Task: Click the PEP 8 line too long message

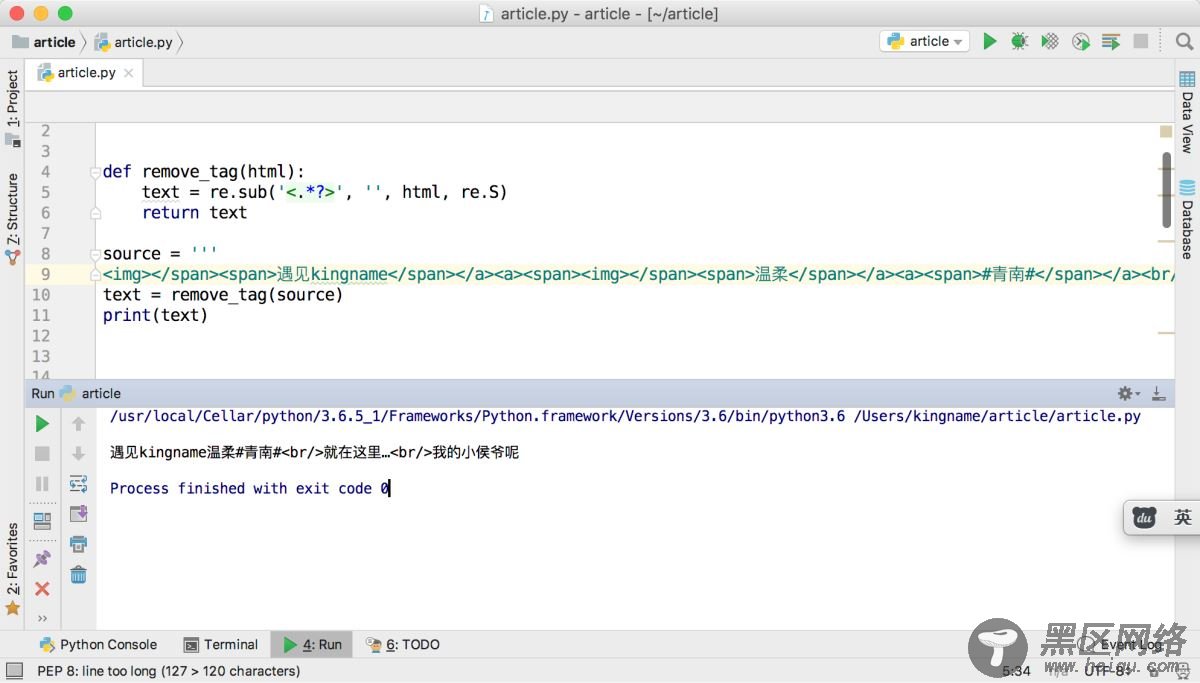Action: (x=169, y=671)
